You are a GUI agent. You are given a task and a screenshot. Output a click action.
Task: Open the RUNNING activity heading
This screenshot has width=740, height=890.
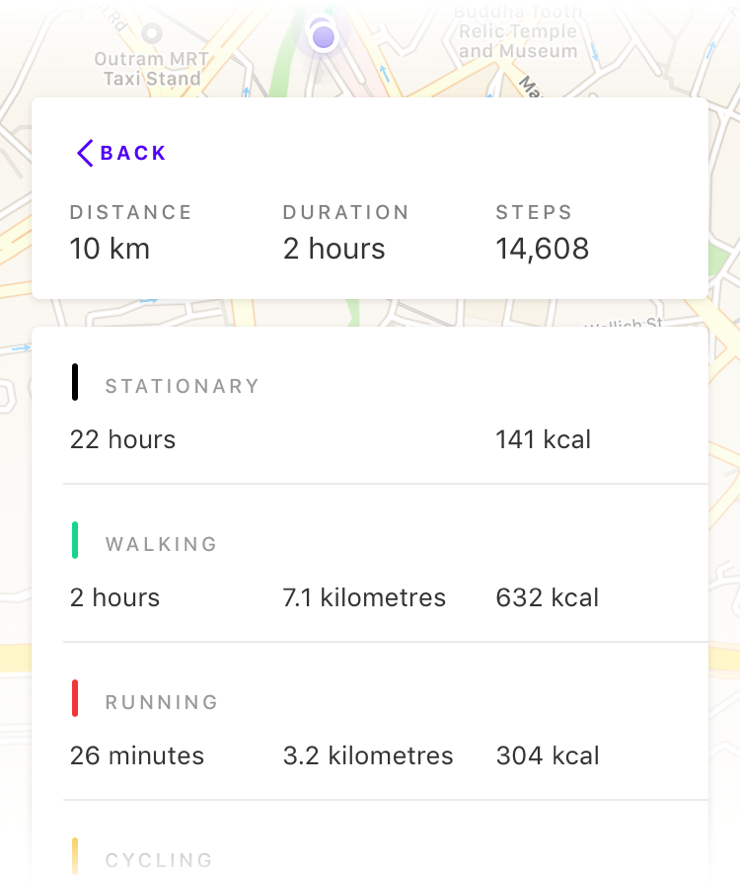point(162,702)
